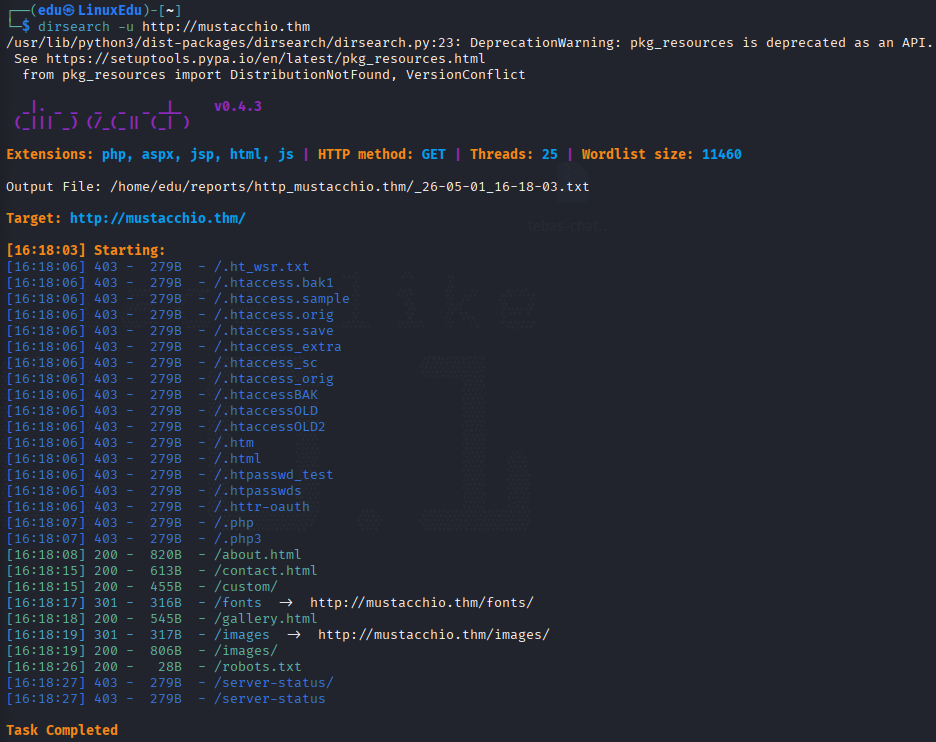Click the Target URL http://mustacchio.thm/
This screenshot has width=936, height=742.
coord(158,218)
